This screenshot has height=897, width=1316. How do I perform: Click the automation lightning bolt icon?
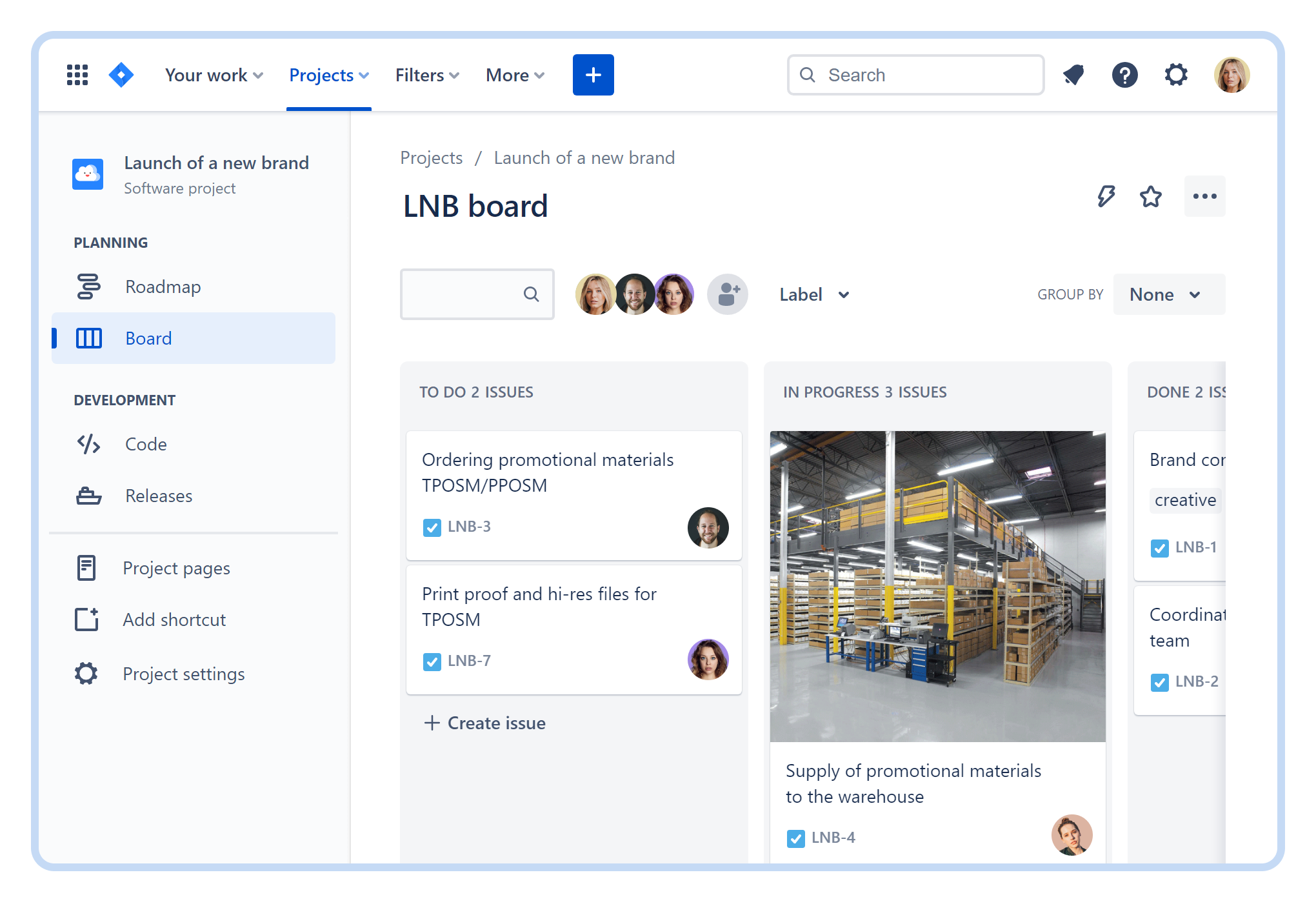1106,196
